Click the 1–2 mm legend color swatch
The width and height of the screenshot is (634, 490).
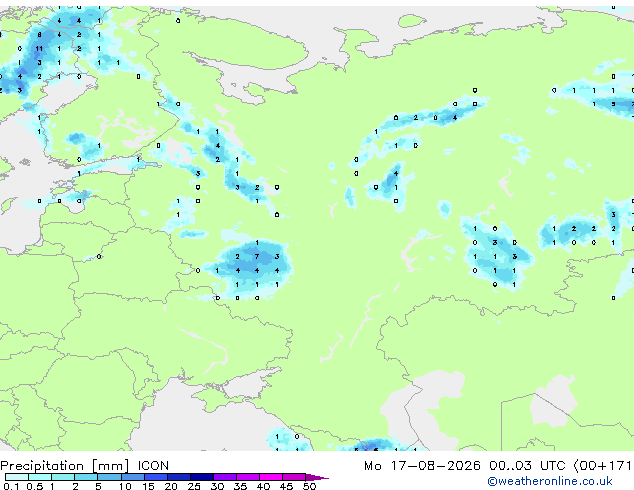(63, 477)
